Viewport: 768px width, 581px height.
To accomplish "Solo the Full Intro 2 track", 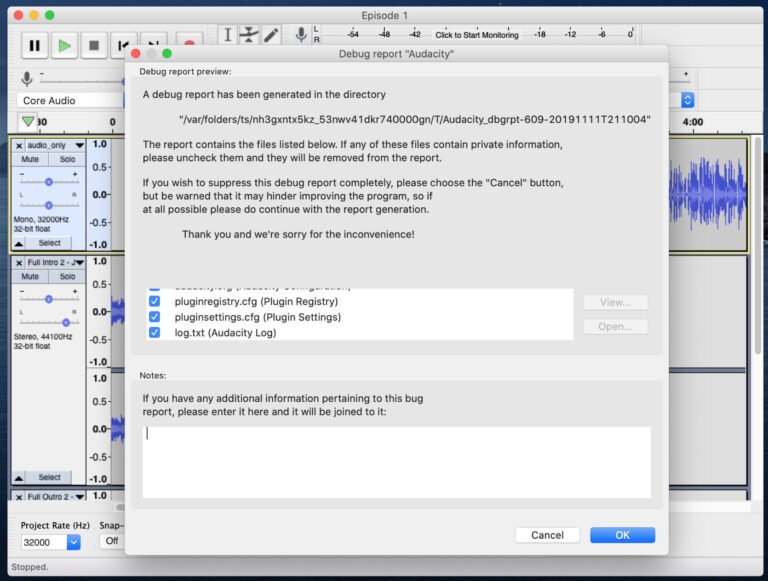I will click(x=67, y=276).
